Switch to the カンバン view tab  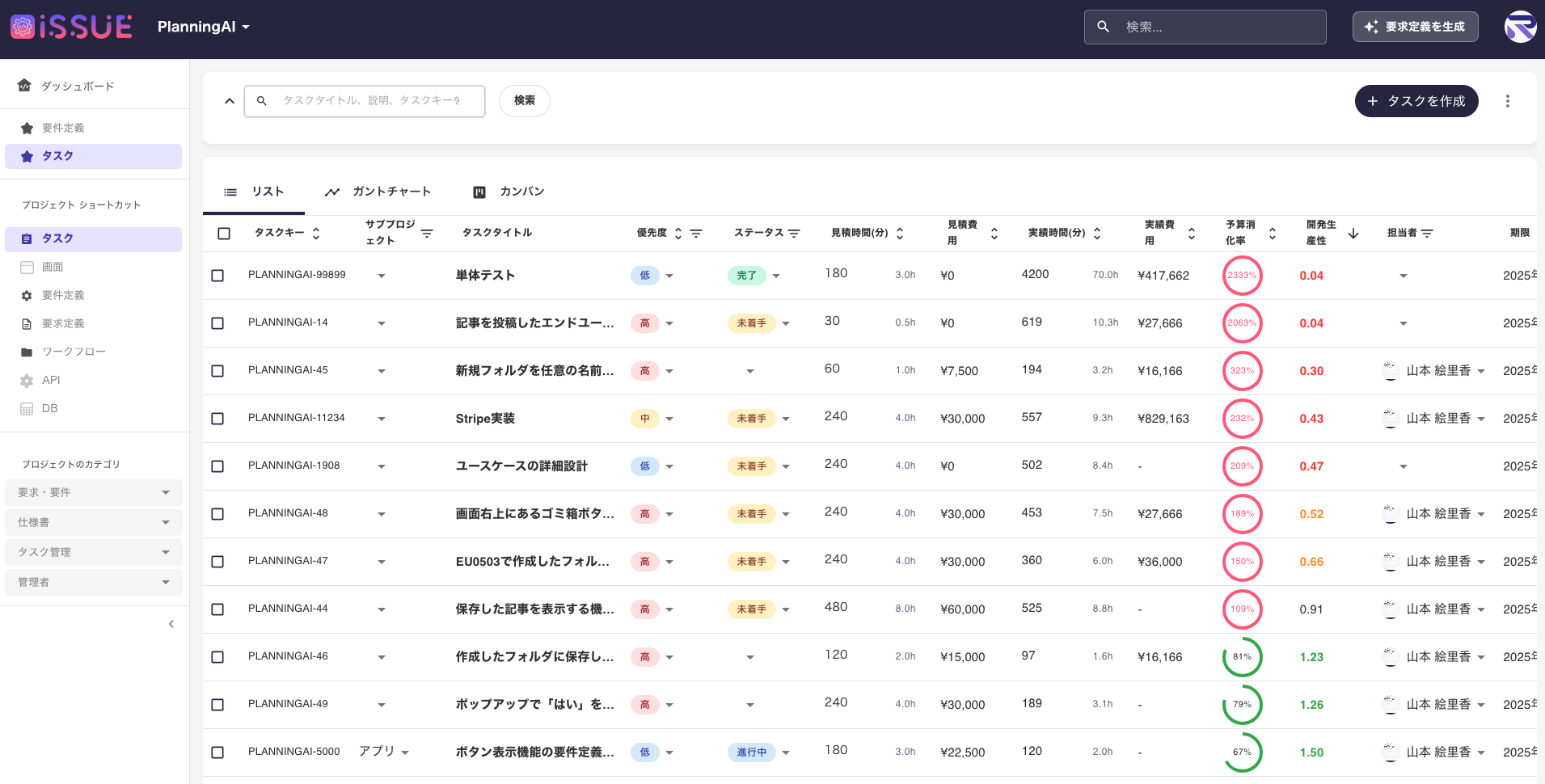(521, 192)
